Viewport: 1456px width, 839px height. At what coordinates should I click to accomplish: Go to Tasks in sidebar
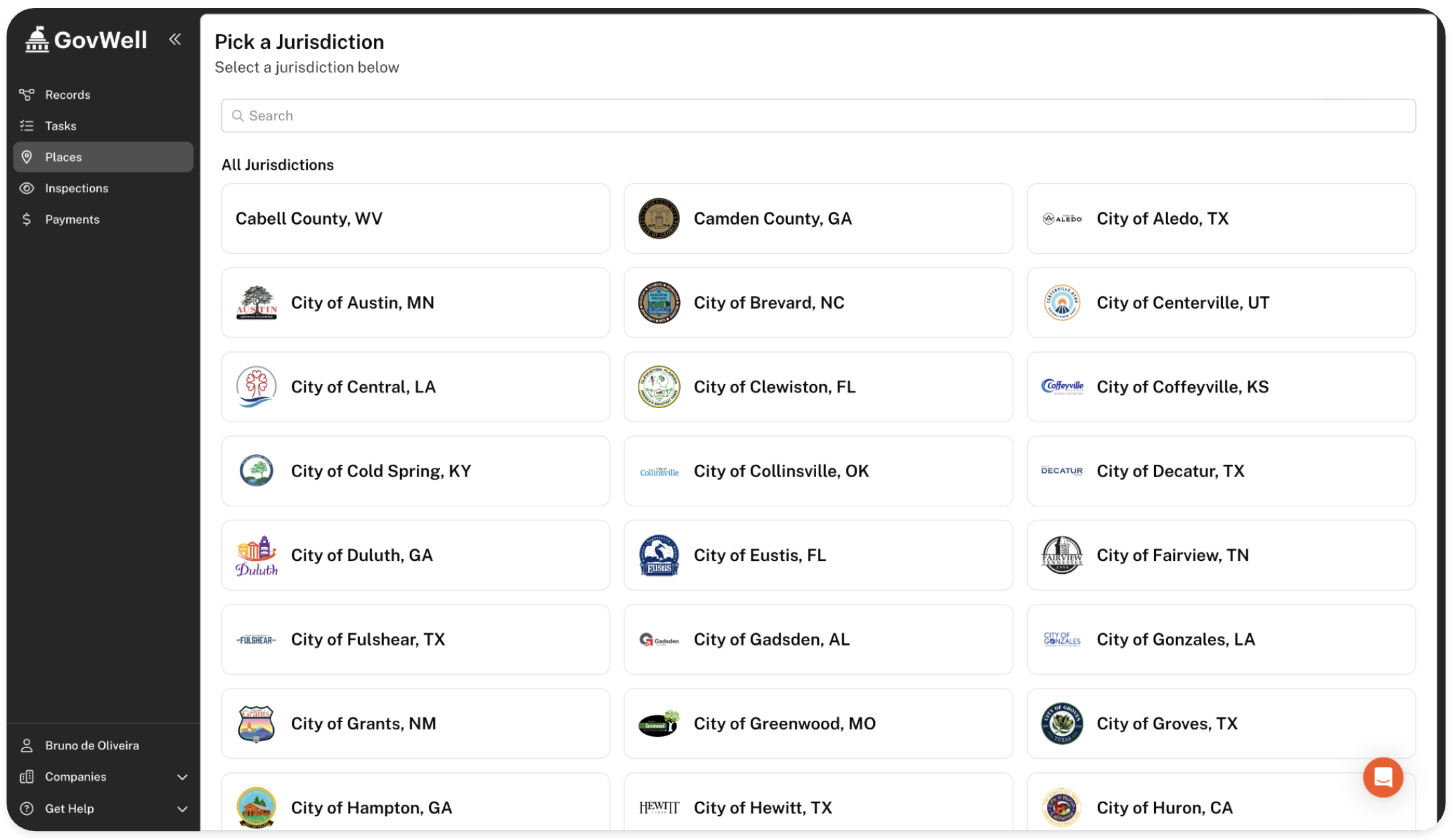point(61,126)
